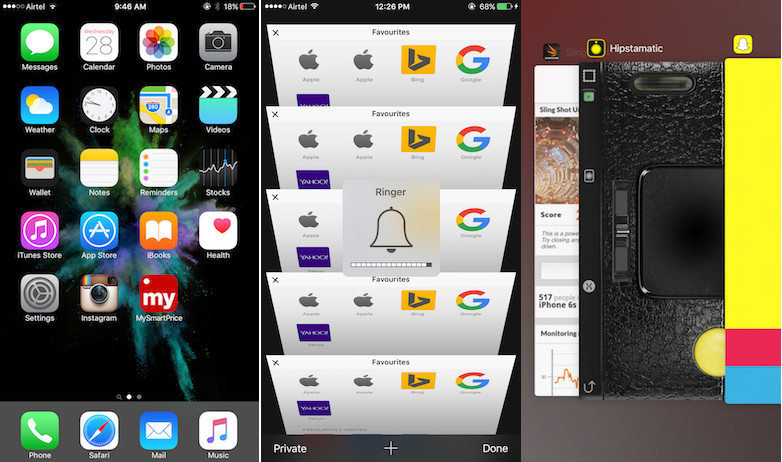The width and height of the screenshot is (782, 462).
Task: Open the Camera app
Action: point(218,42)
